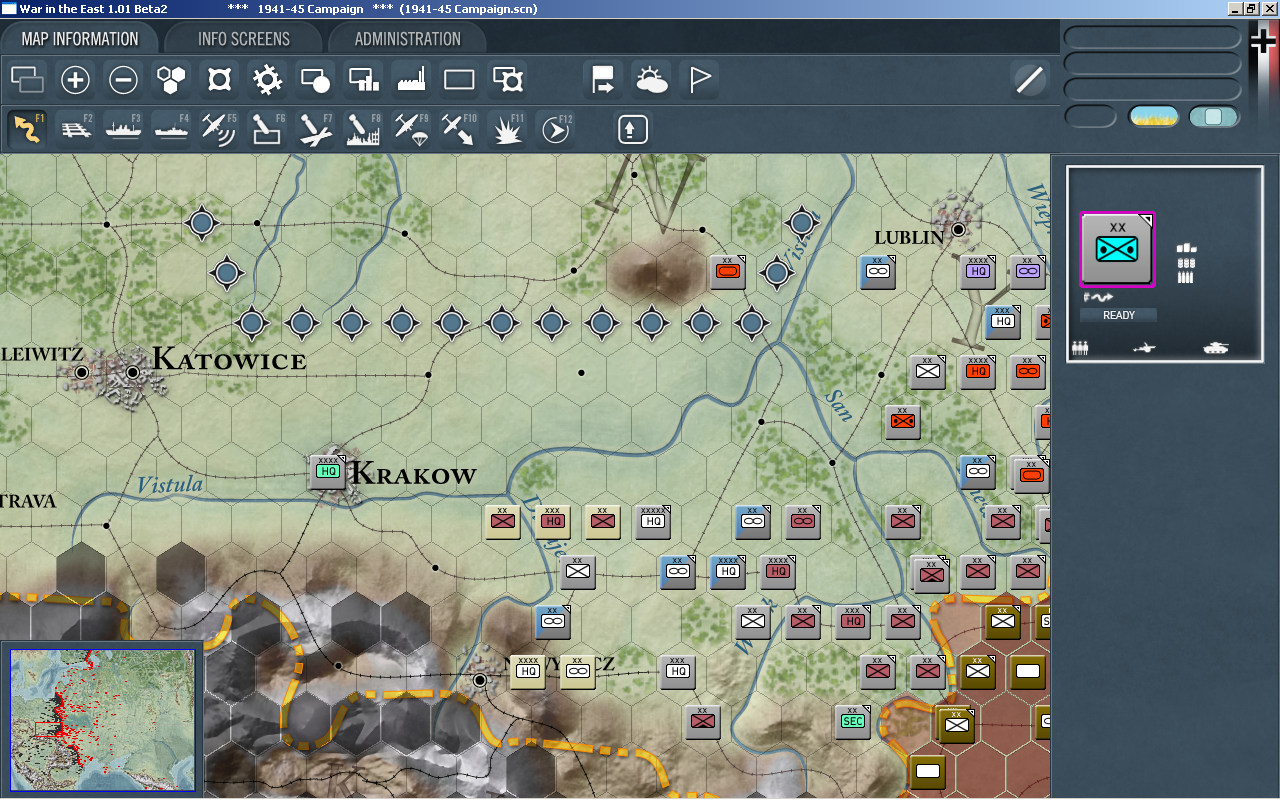
Task: Select the purple XXXX HQ unit near Lublin
Action: point(978,271)
